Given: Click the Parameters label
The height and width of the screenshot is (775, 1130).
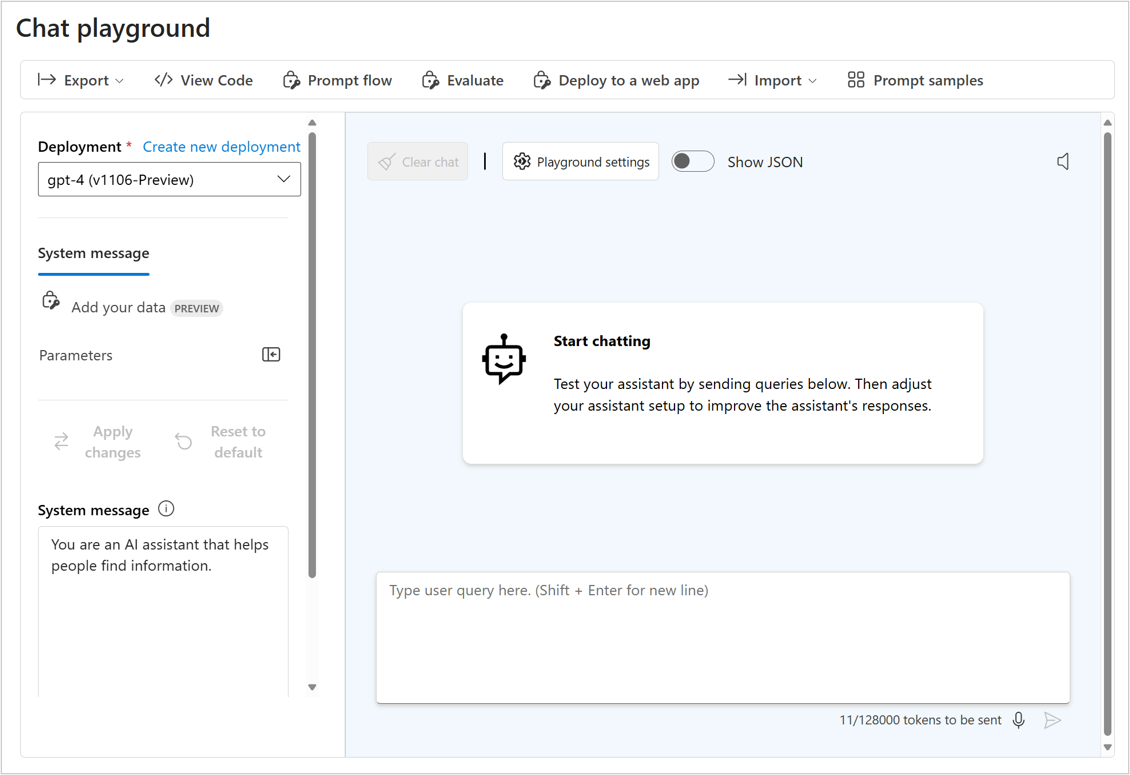Looking at the screenshot, I should pyautogui.click(x=76, y=355).
